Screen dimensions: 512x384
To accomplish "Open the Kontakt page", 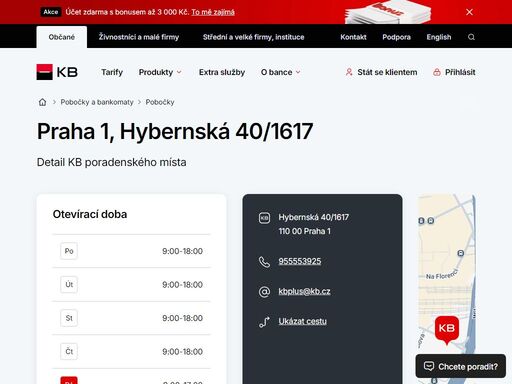I will [353, 37].
